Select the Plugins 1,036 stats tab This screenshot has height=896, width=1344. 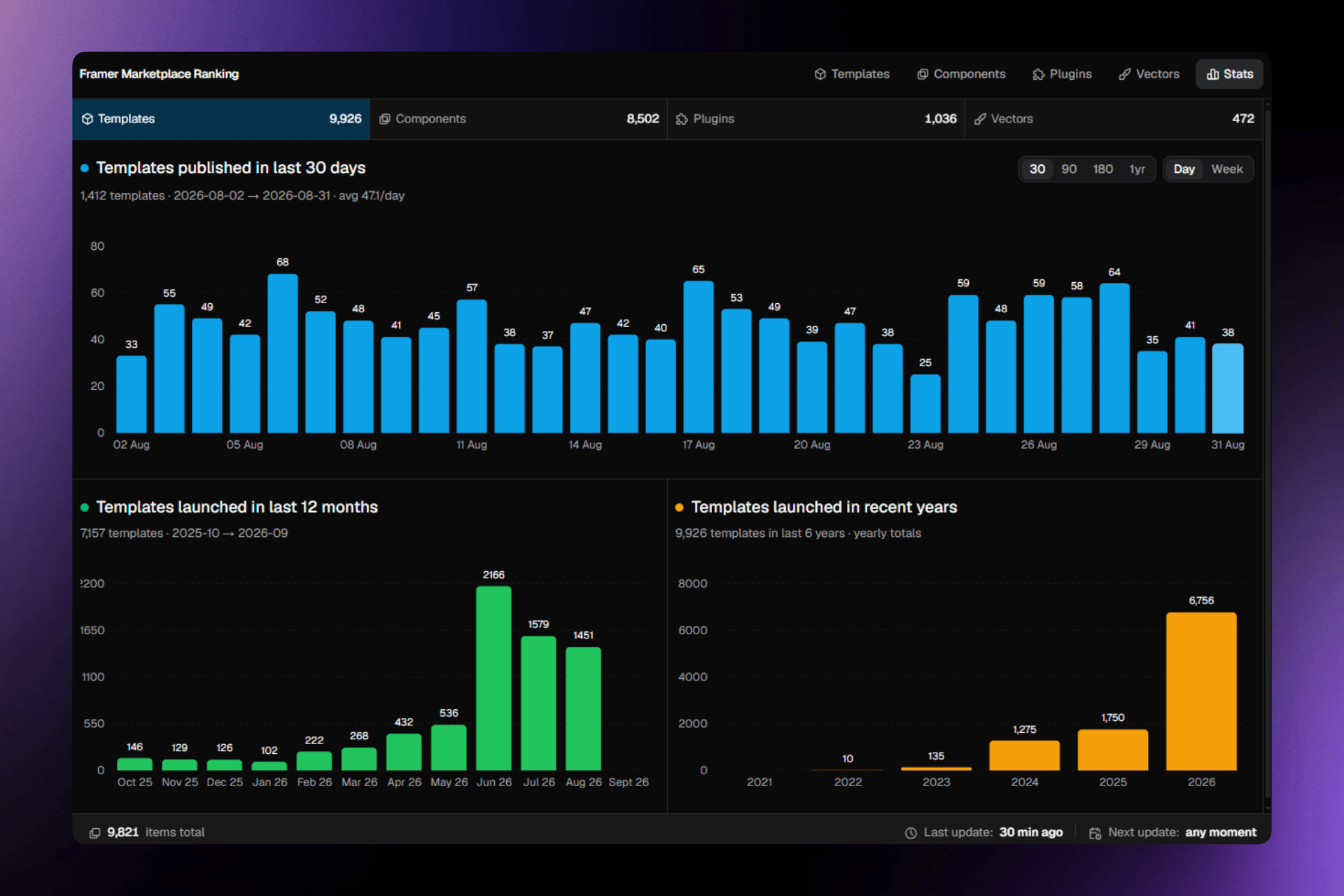(816, 119)
